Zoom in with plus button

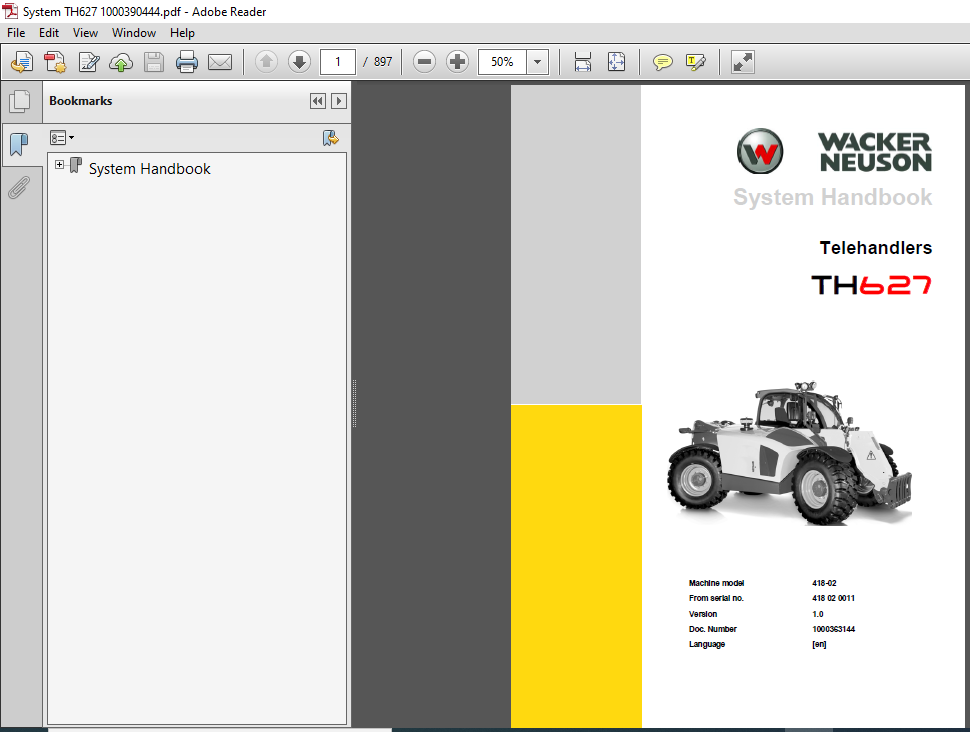click(x=458, y=62)
